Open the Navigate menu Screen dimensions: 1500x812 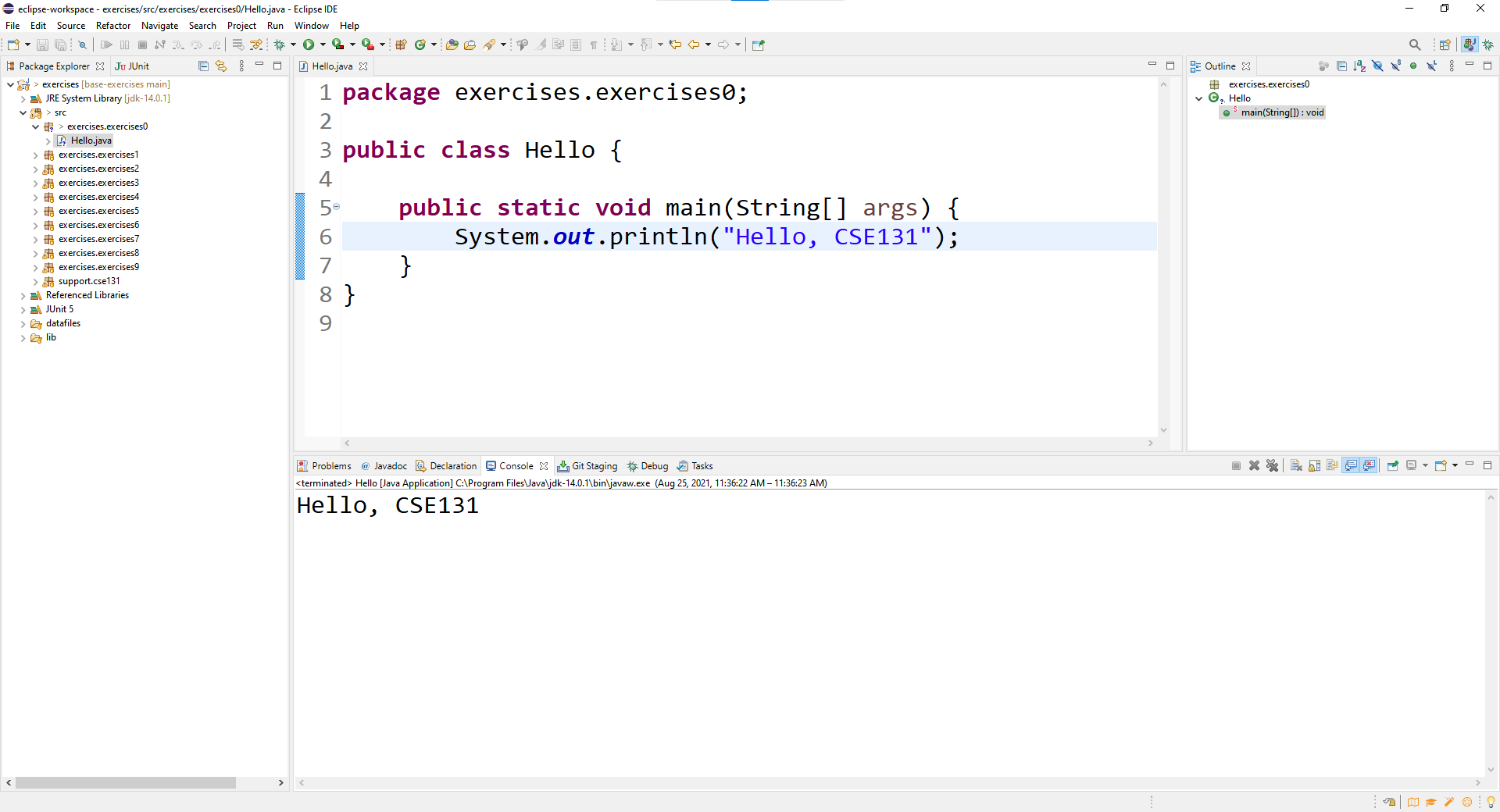pyautogui.click(x=159, y=26)
